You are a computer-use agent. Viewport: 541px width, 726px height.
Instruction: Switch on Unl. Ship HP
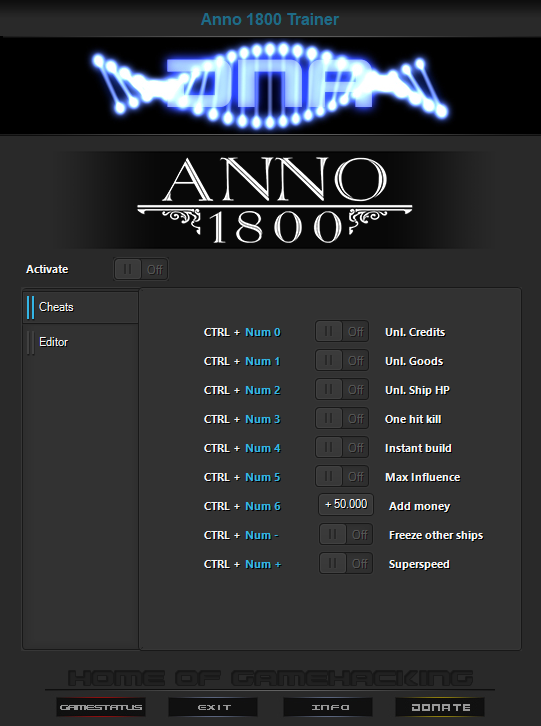(x=342, y=389)
